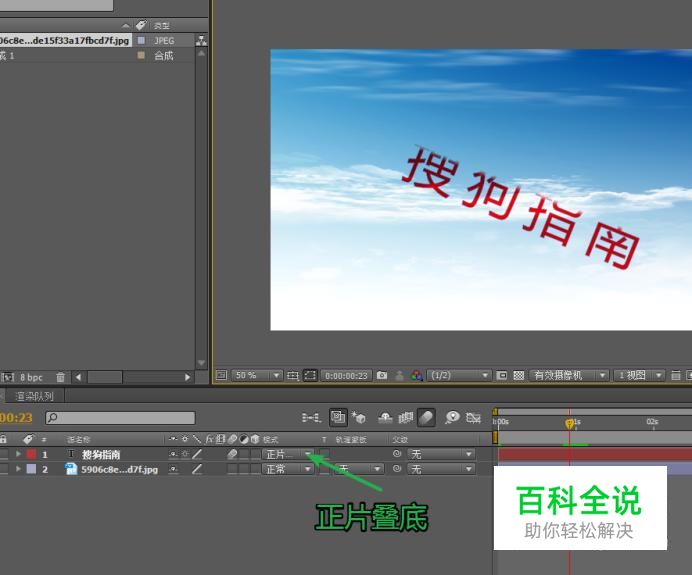692x575 pixels.
Task: Open parent dropdown for 5906c8e...d7f.jpg layer
Action: click(x=441, y=469)
